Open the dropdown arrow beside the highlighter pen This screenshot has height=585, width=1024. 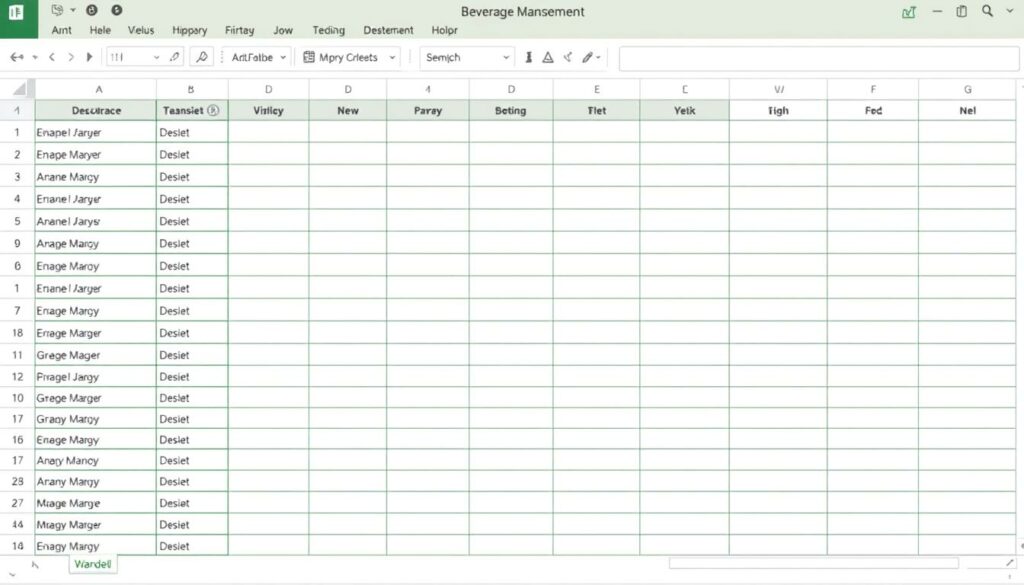click(x=598, y=57)
